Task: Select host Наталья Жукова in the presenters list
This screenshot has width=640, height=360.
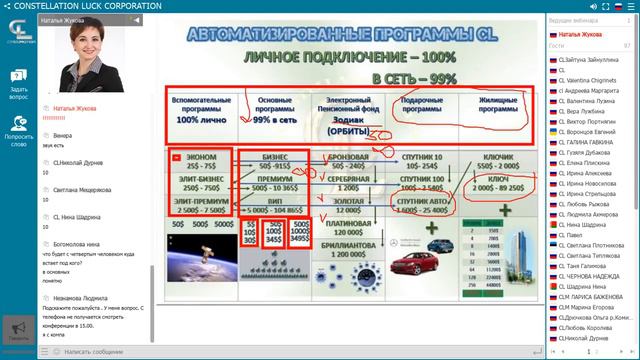Action: click(580, 35)
